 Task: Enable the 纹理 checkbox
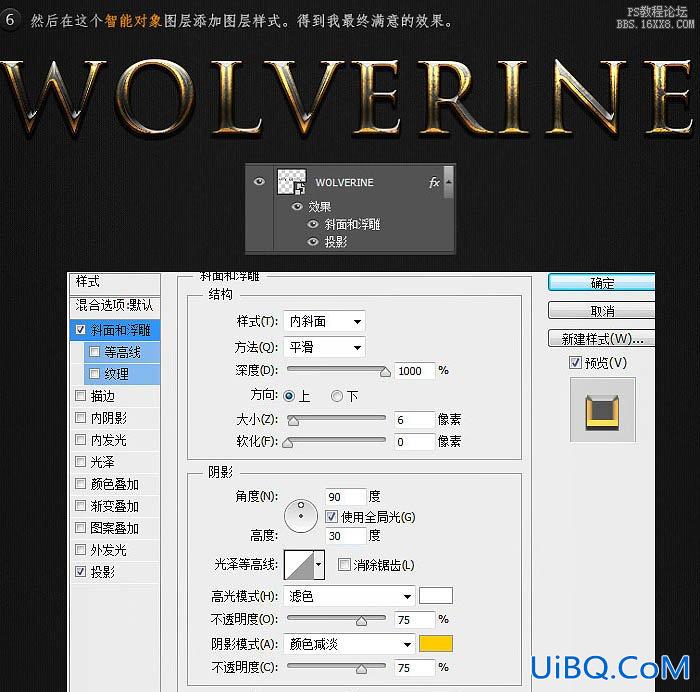pyautogui.click(x=94, y=373)
